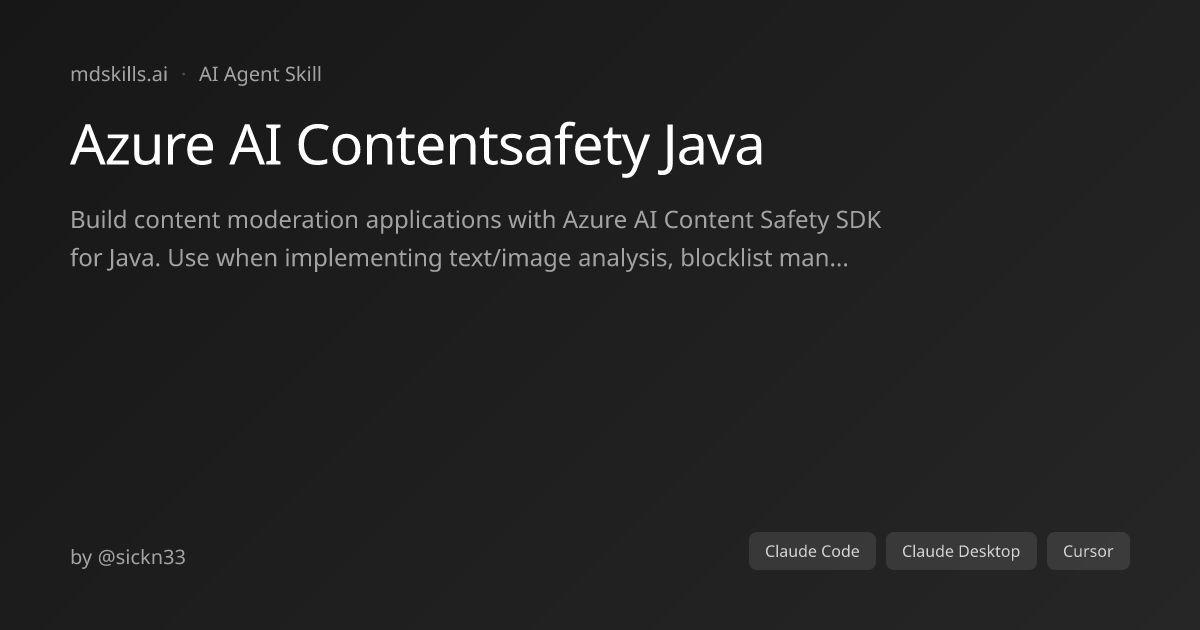The image size is (1200, 630).
Task: Select the Cursor tag
Action: (1088, 551)
